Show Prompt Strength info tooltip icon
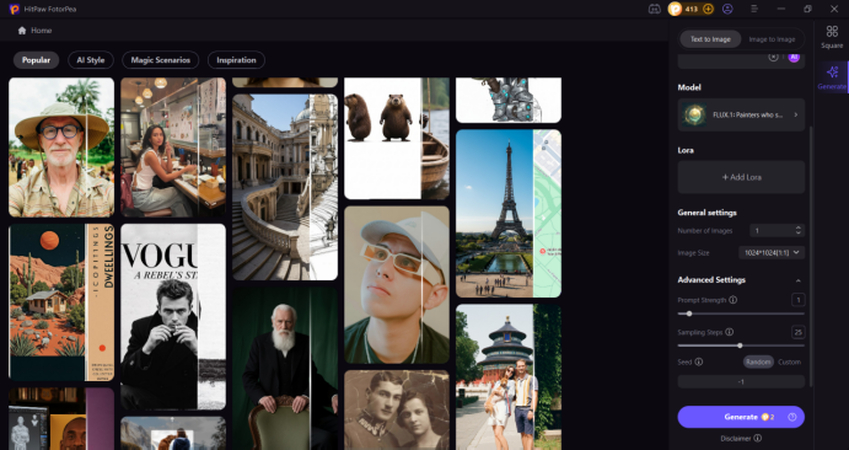The image size is (849, 450). 733,299
